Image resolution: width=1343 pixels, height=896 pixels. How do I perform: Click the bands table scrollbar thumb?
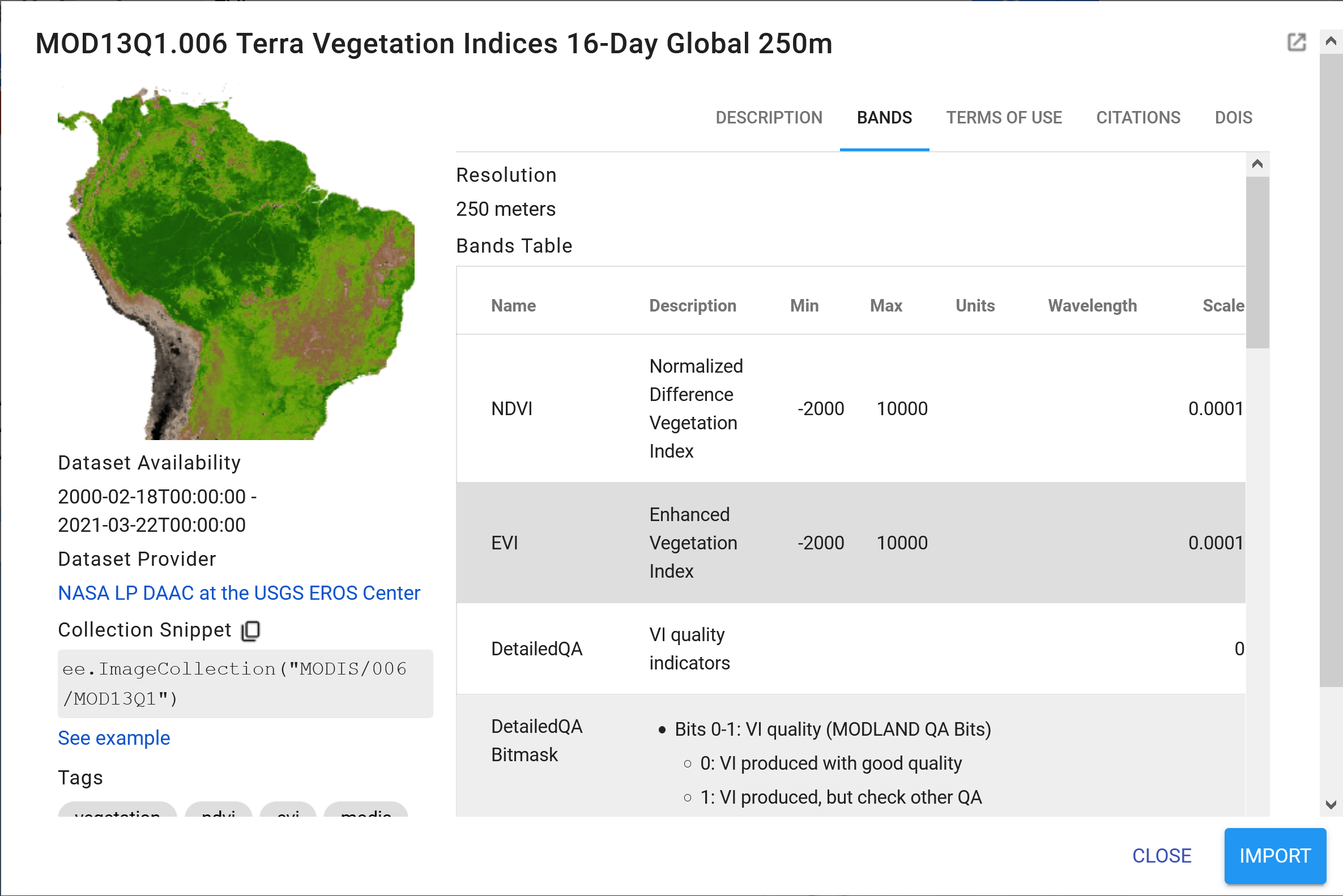coord(1257,263)
